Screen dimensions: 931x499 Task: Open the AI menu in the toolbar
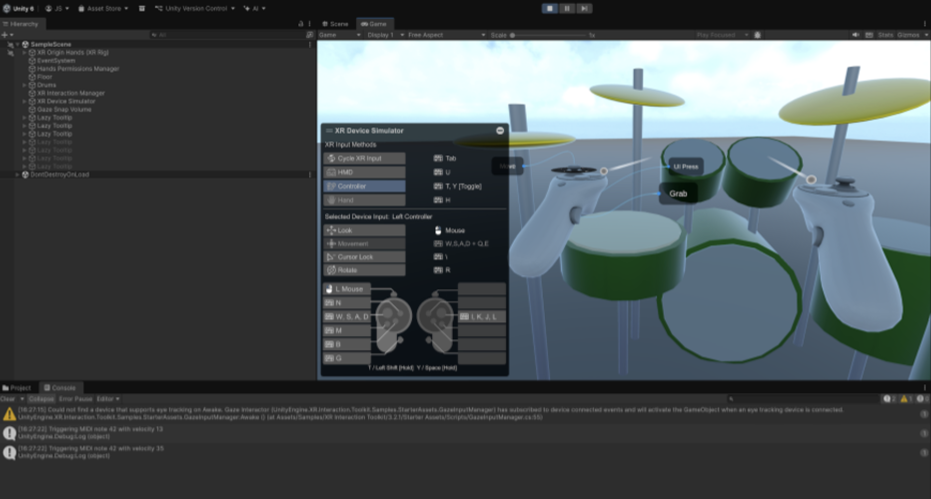click(x=255, y=8)
